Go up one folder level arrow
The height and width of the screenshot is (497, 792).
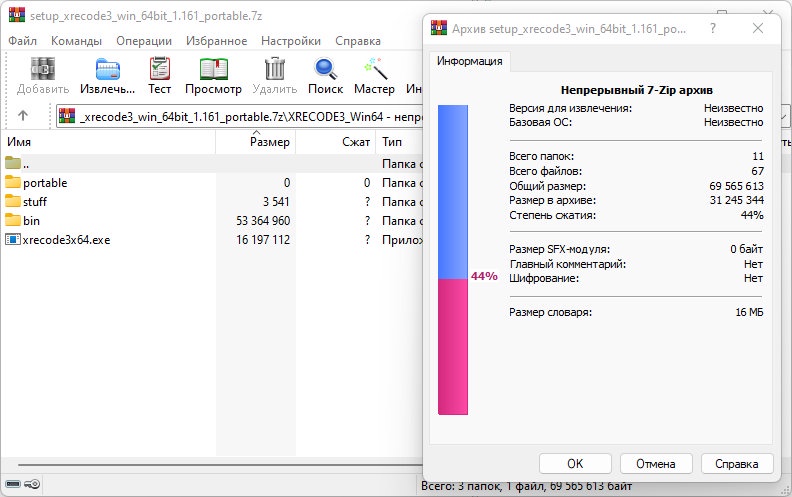(x=23, y=116)
